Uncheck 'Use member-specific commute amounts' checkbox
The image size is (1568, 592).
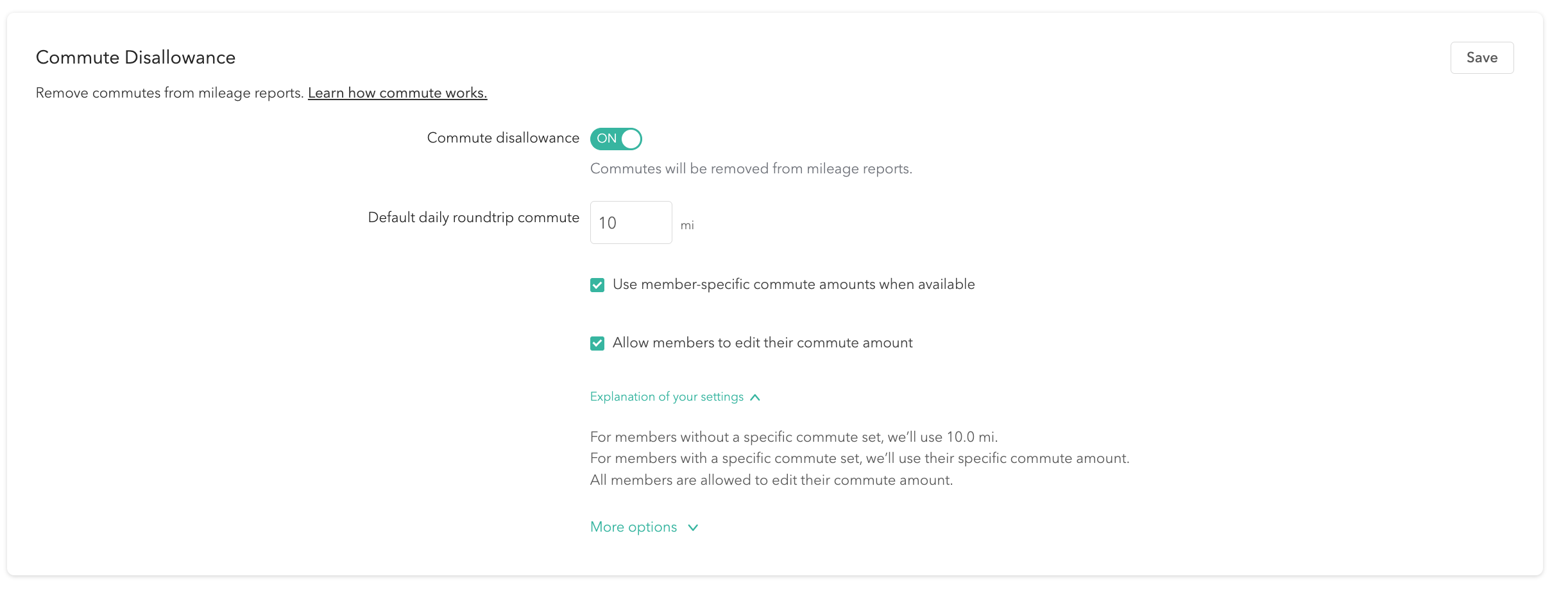[x=597, y=285]
